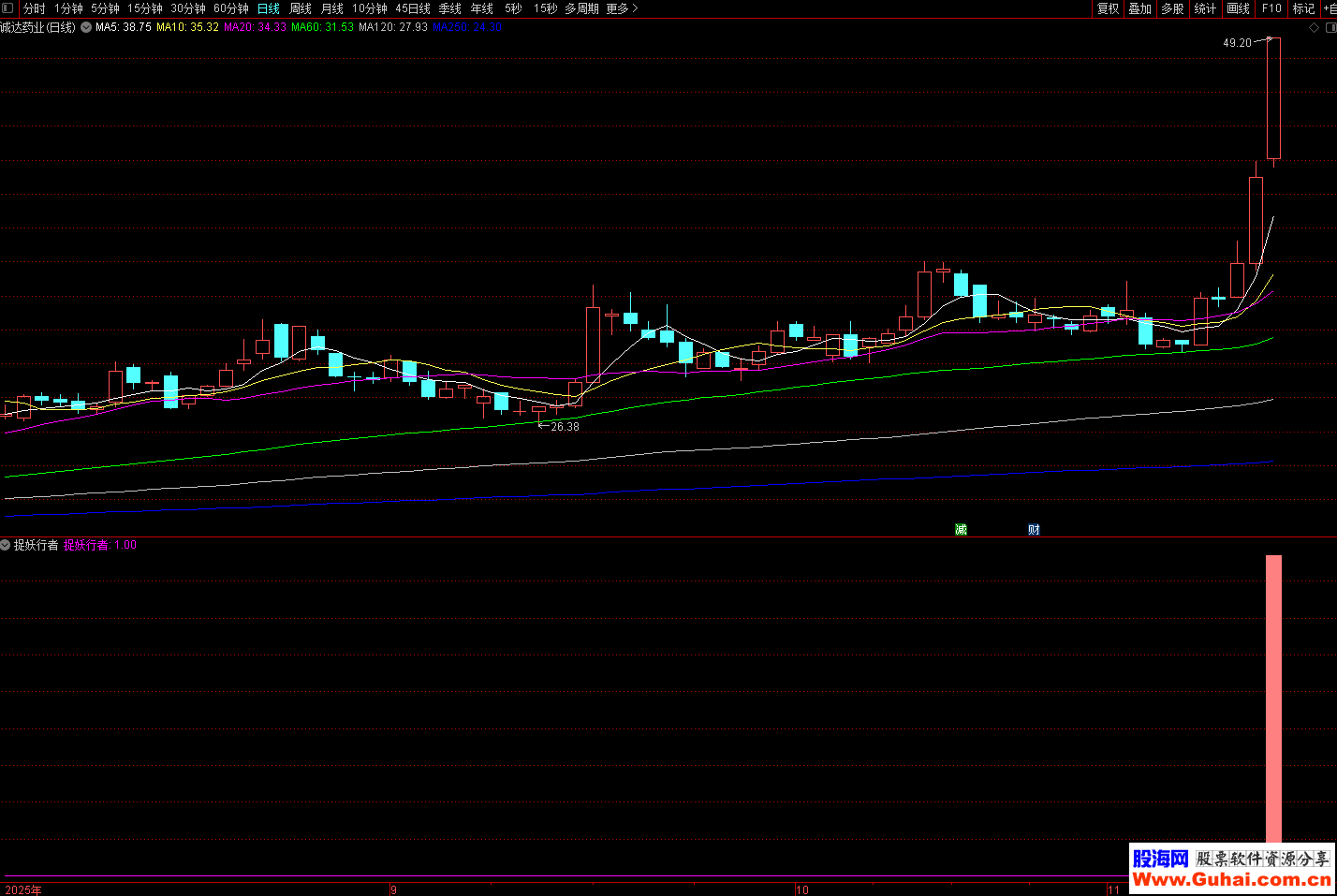Image resolution: width=1337 pixels, height=896 pixels.
Task: Switch to the 60分钟 period tab
Action: click(231, 8)
